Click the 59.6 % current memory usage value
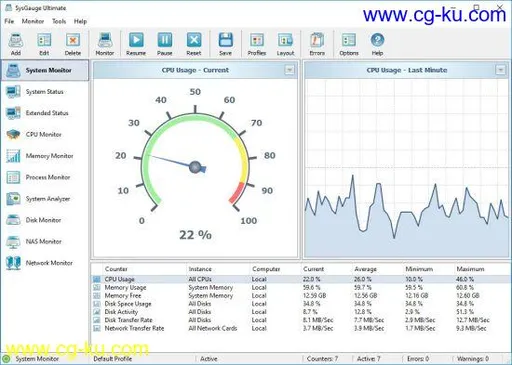Image resolution: width=512 pixels, height=365 pixels. point(311,287)
